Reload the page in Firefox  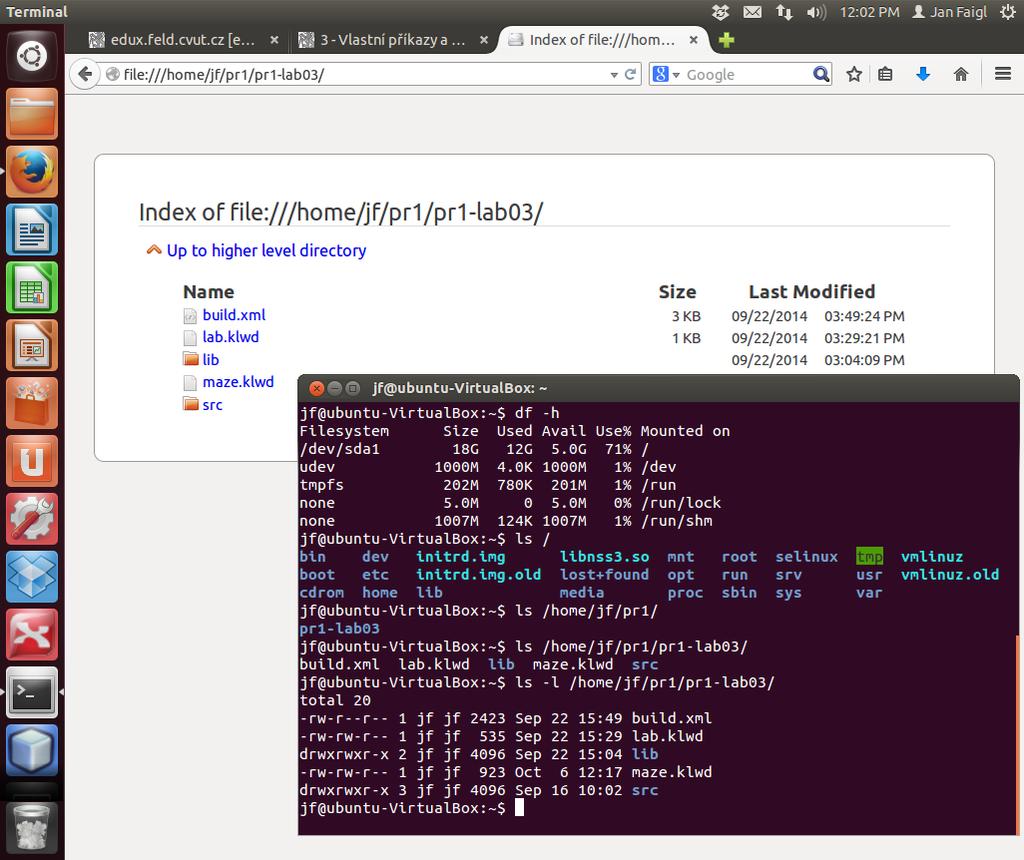(x=630, y=74)
